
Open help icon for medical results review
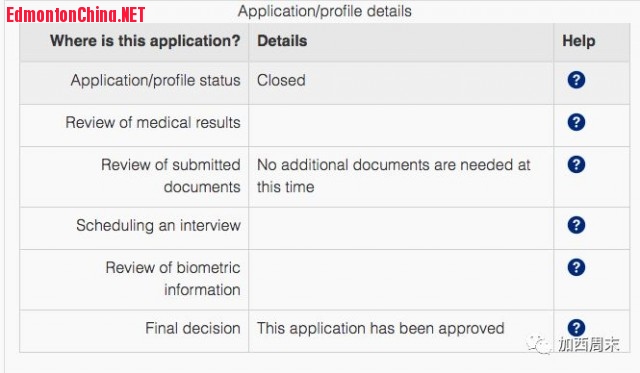click(576, 122)
